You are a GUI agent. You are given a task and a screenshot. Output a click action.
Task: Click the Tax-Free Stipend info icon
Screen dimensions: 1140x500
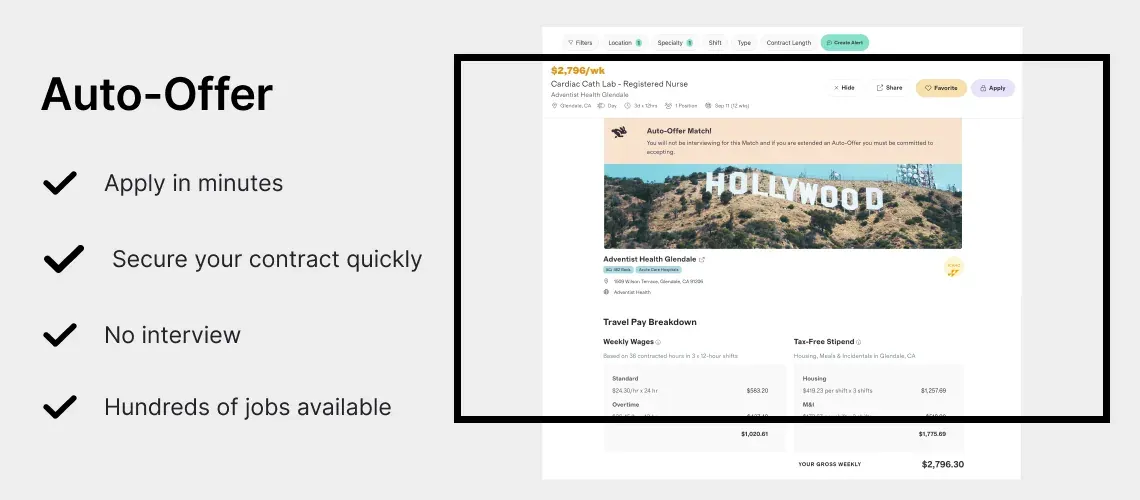tap(859, 342)
